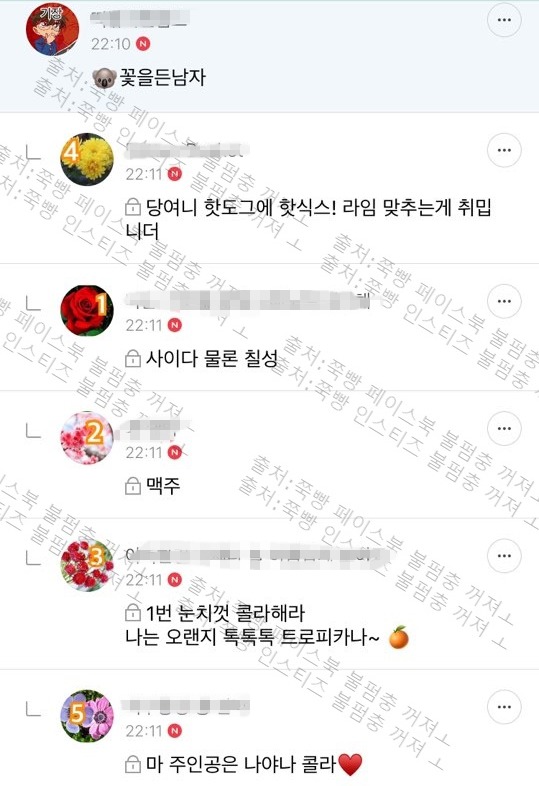Image resolution: width=539 pixels, height=786 pixels.
Task: Open more options on the 맥주 reply
Action: coord(504,429)
